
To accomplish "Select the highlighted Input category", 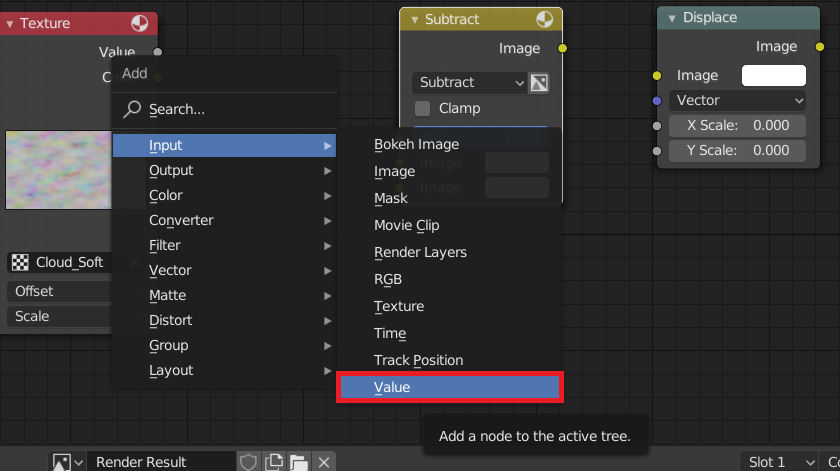I will pos(224,145).
